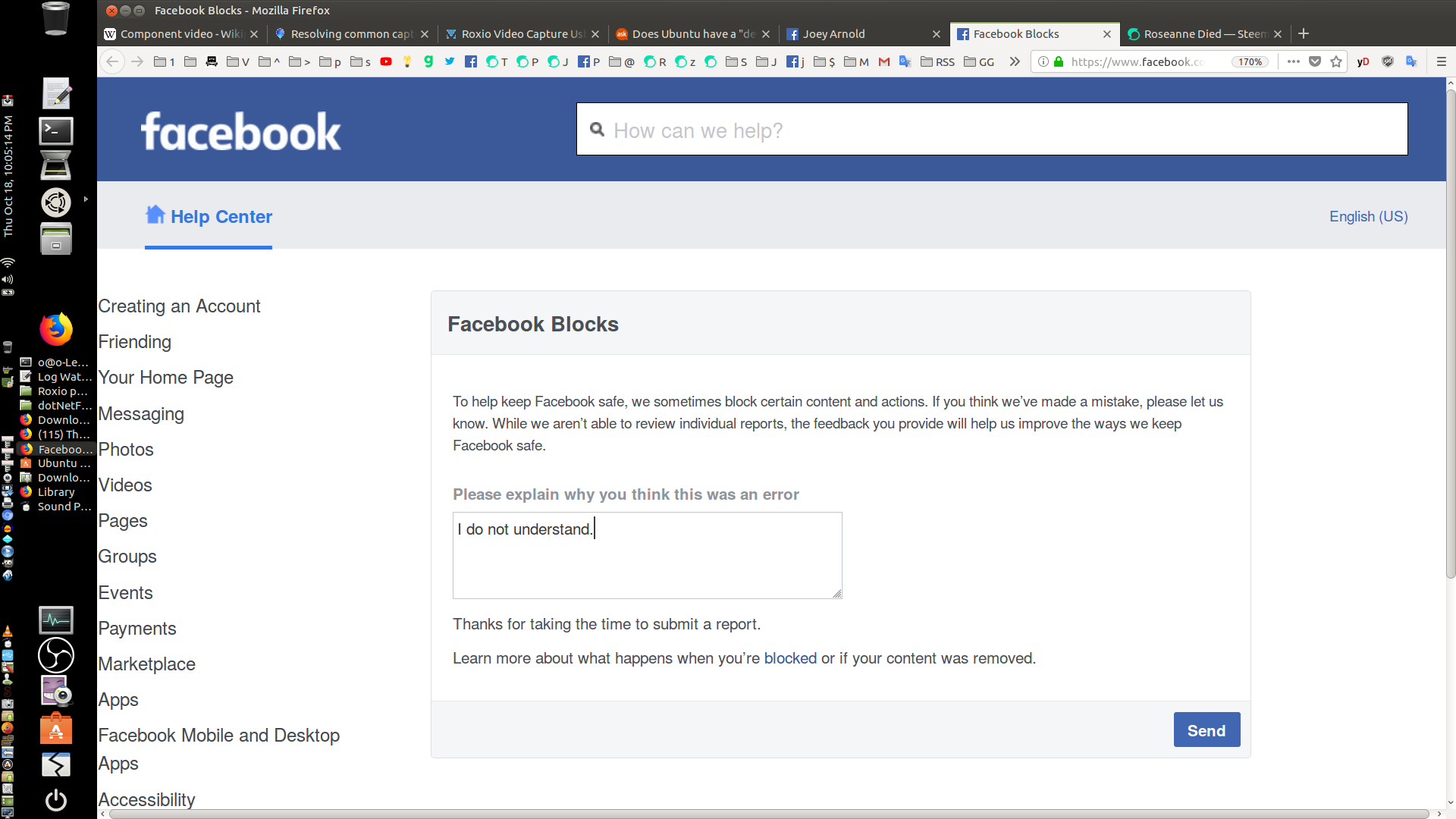1456x819 pixels.
Task: Click the shield extension icon in toolbar
Action: click(1388, 61)
